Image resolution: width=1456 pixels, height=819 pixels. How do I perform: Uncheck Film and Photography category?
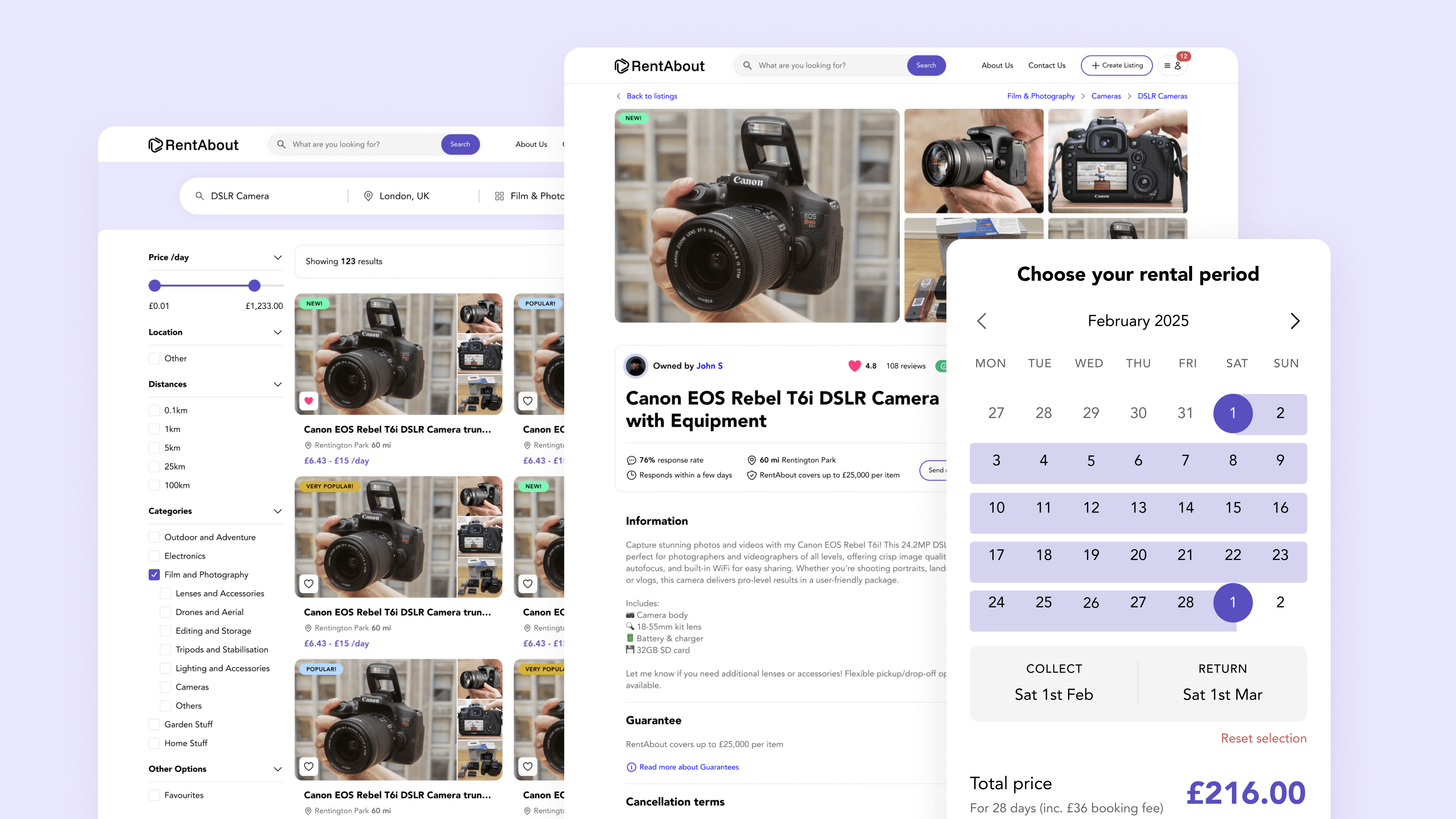point(154,574)
